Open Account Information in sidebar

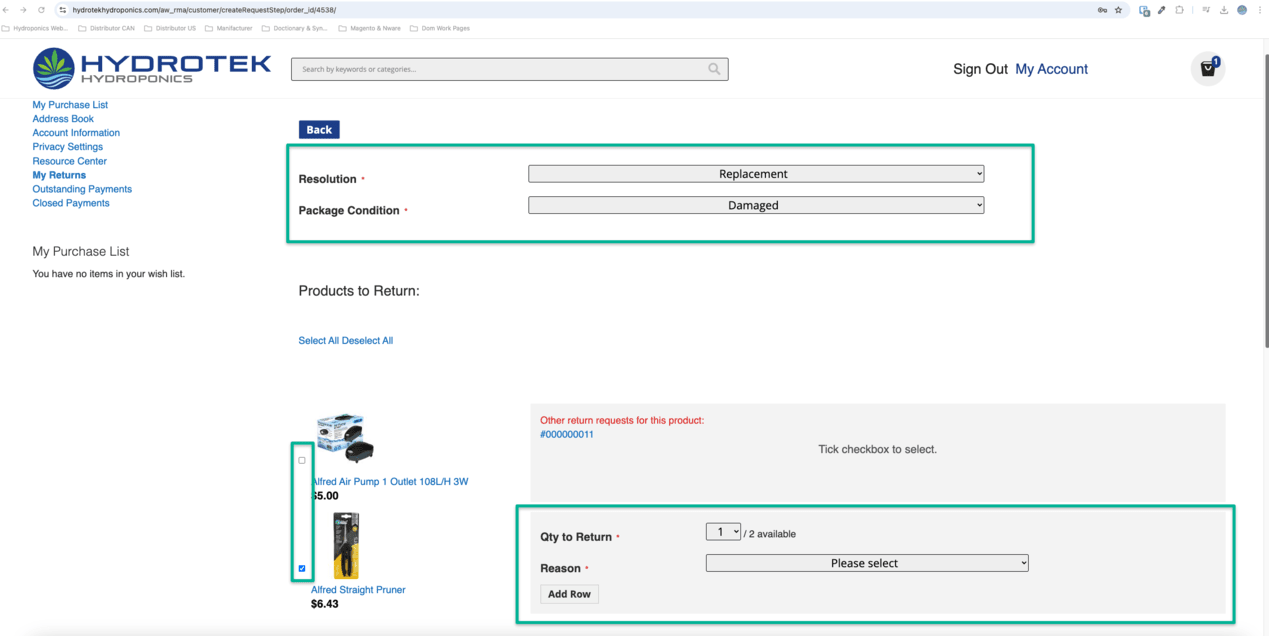pyautogui.click(x=76, y=133)
